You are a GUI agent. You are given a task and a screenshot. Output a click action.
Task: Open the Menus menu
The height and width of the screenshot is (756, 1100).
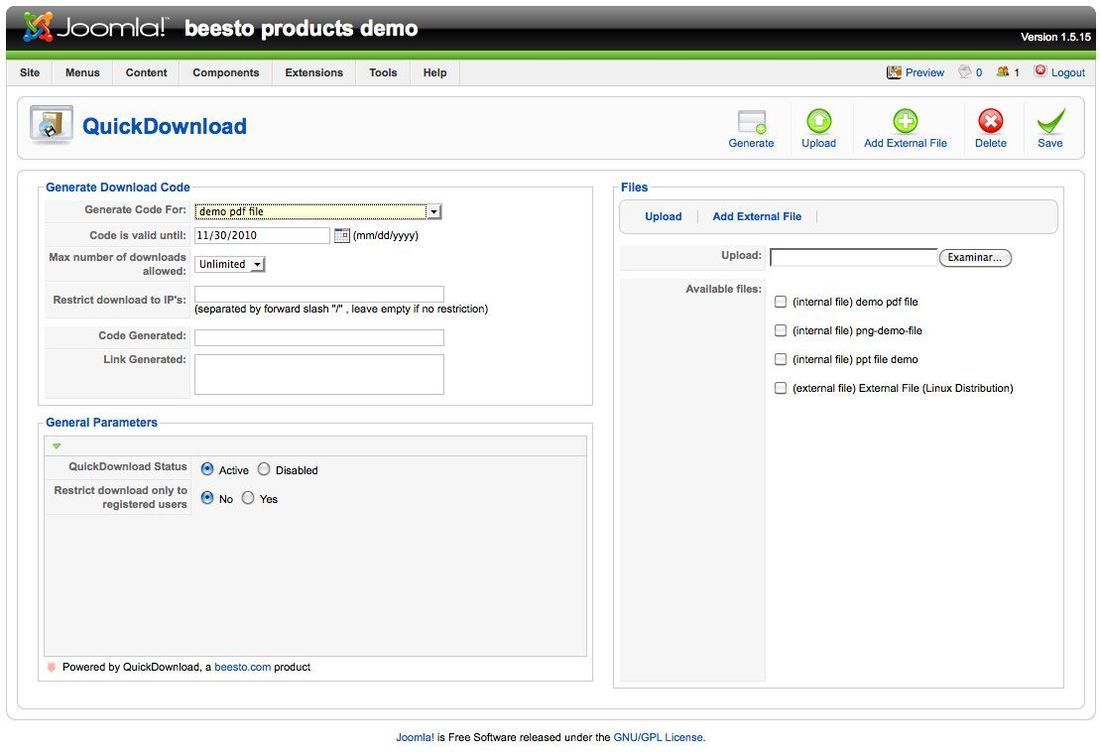tap(82, 72)
